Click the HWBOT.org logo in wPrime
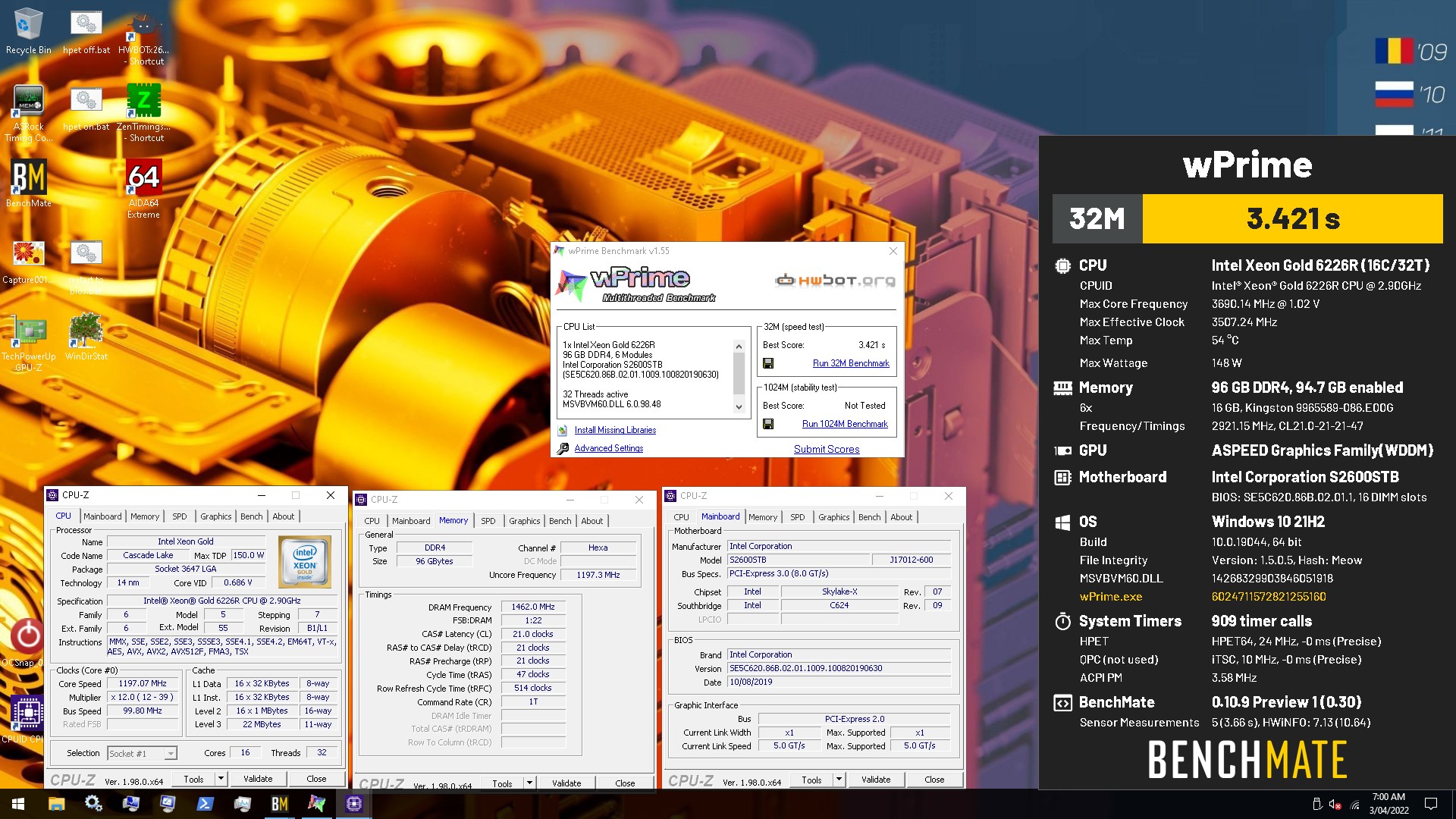The image size is (1456, 819). coord(835,281)
